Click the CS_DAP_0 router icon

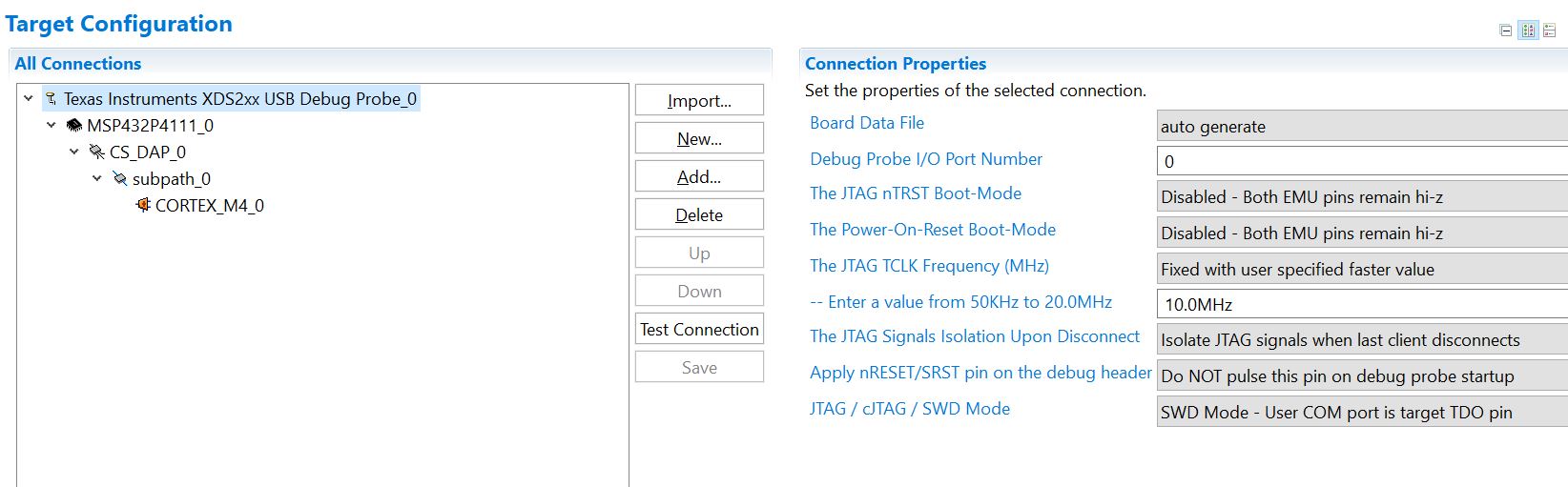97,152
